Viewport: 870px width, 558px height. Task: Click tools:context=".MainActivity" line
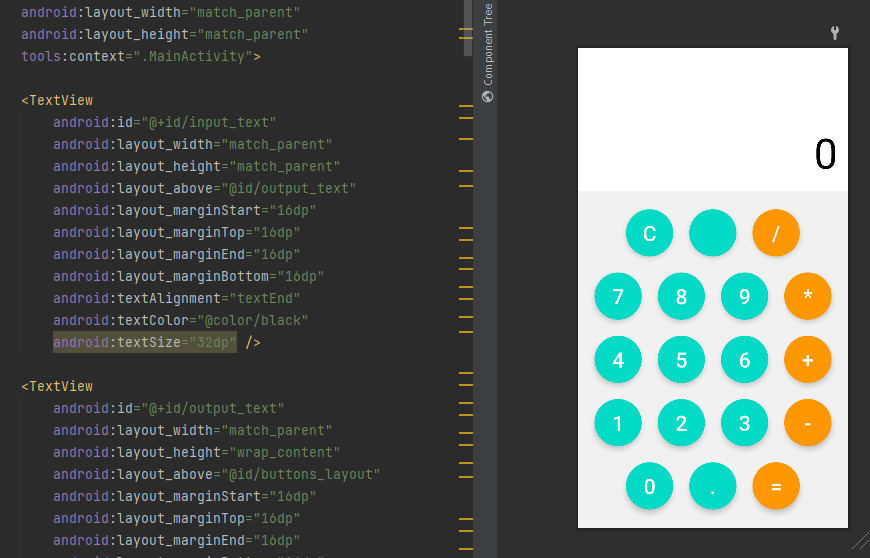140,57
